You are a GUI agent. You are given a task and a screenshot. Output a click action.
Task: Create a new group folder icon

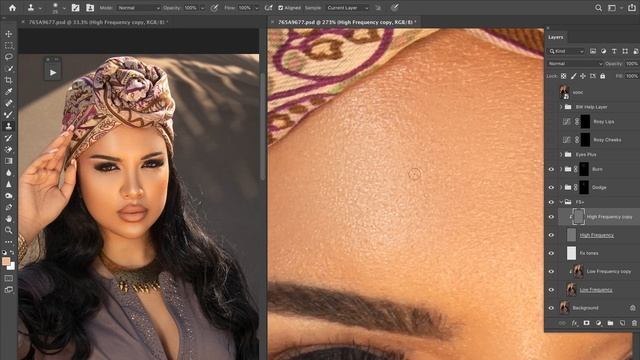610,323
